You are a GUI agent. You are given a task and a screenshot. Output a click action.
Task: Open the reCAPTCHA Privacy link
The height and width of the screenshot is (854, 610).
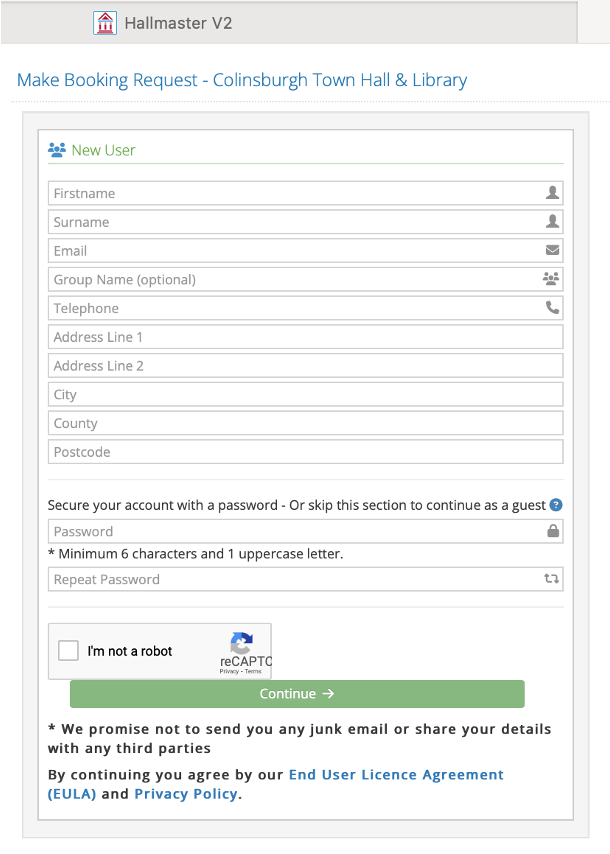pos(229,672)
